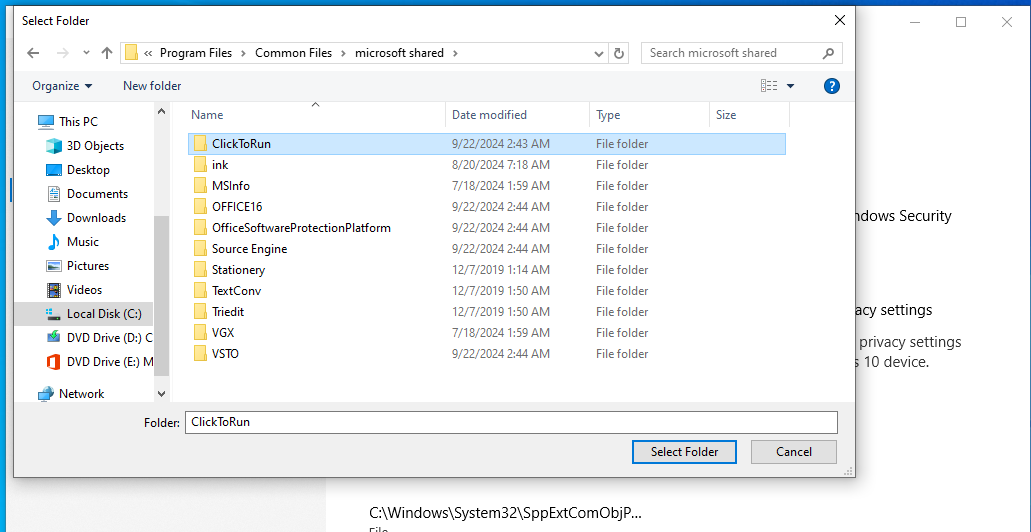This screenshot has width=1031, height=532.
Task: Select the VSTO folder icon
Action: coord(201,354)
